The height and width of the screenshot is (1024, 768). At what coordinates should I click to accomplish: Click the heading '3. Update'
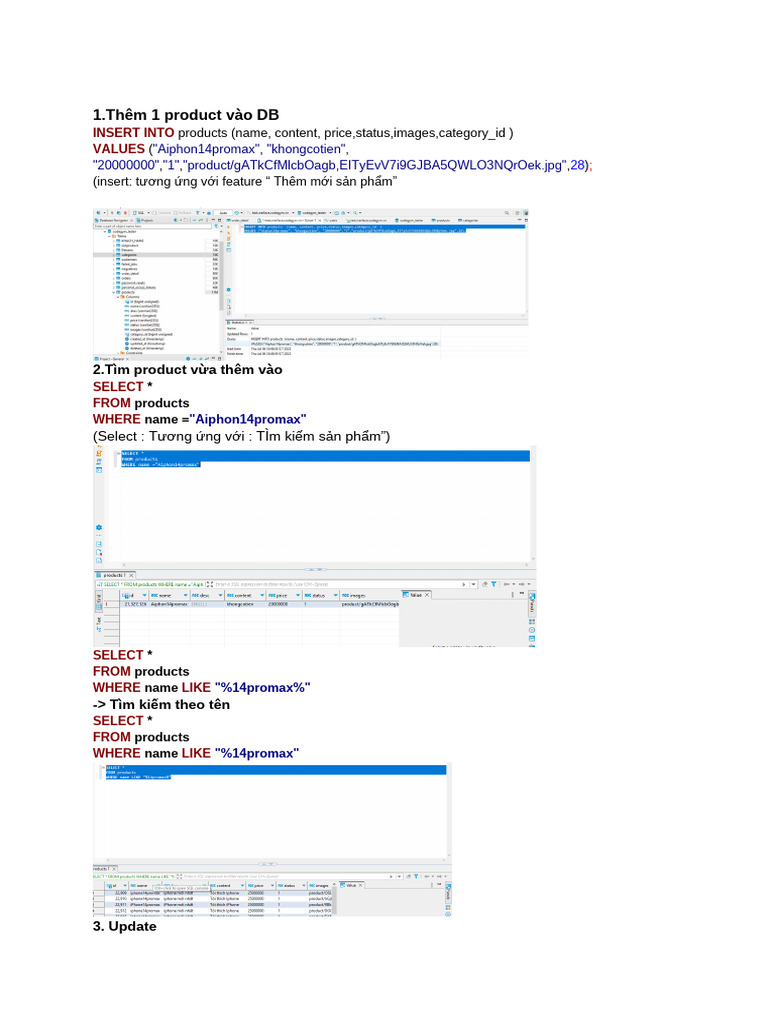coord(125,927)
